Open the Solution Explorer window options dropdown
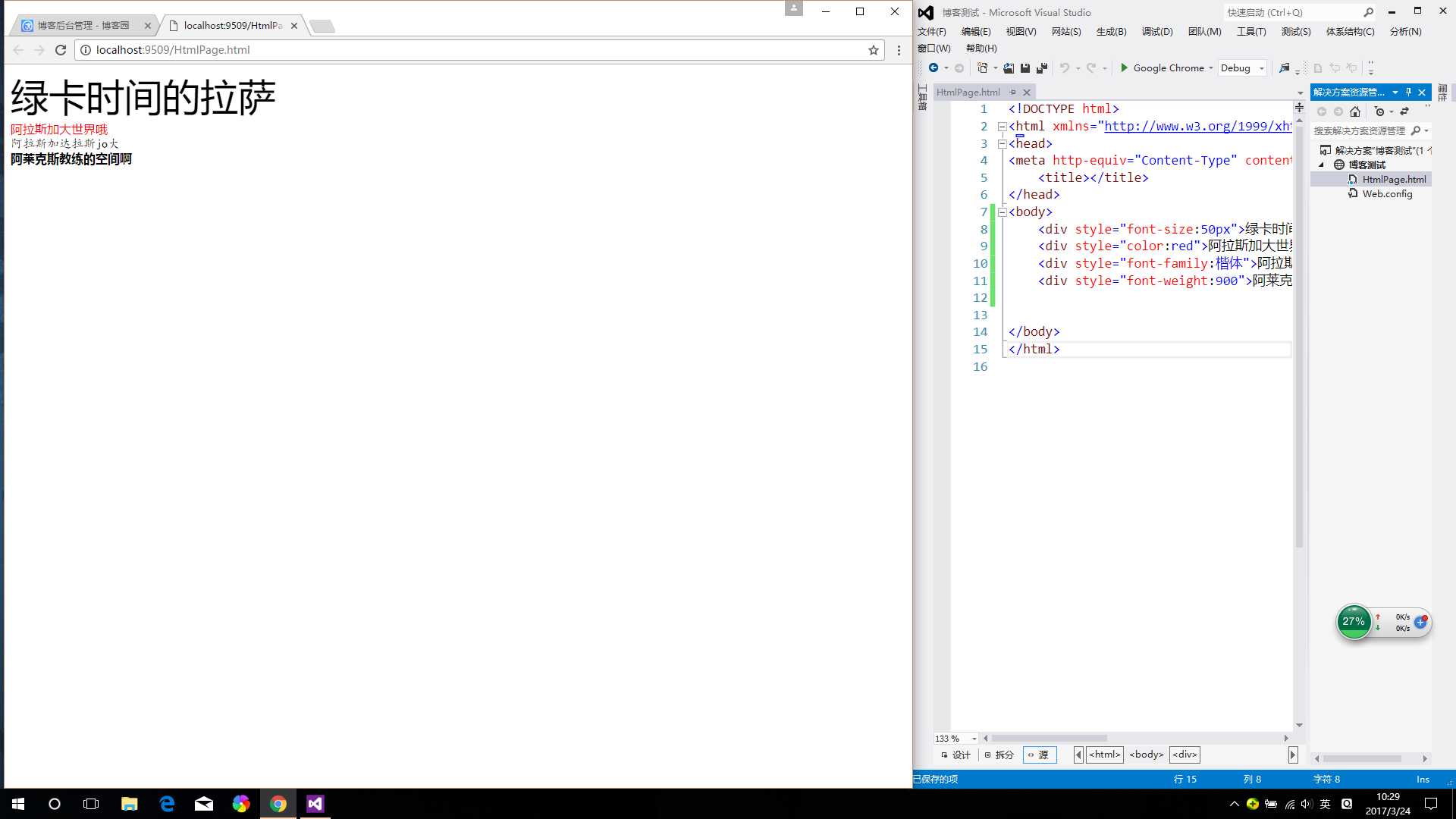This screenshot has width=1456, height=819. [x=1395, y=93]
